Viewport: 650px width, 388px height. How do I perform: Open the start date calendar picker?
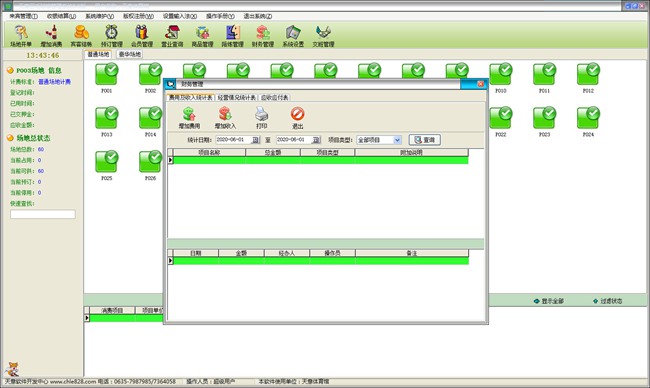click(x=256, y=140)
